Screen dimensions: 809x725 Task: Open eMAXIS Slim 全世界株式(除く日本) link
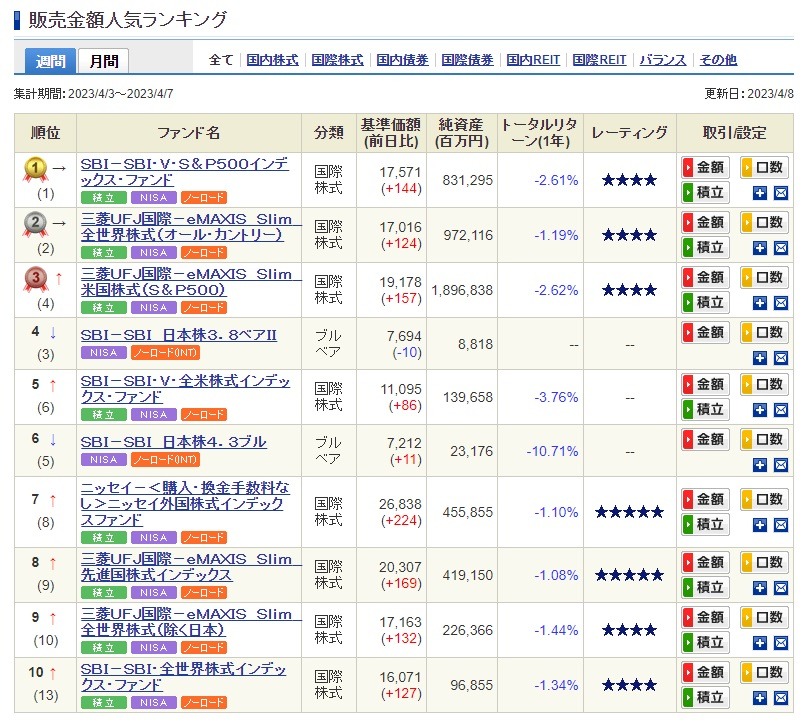[x=190, y=622]
